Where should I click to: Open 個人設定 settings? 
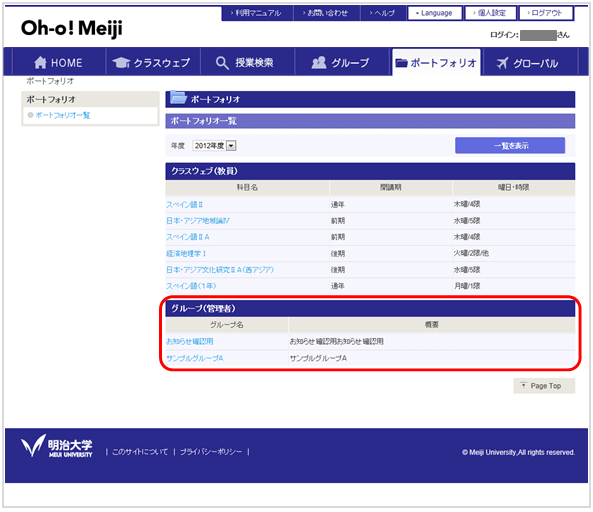point(490,13)
